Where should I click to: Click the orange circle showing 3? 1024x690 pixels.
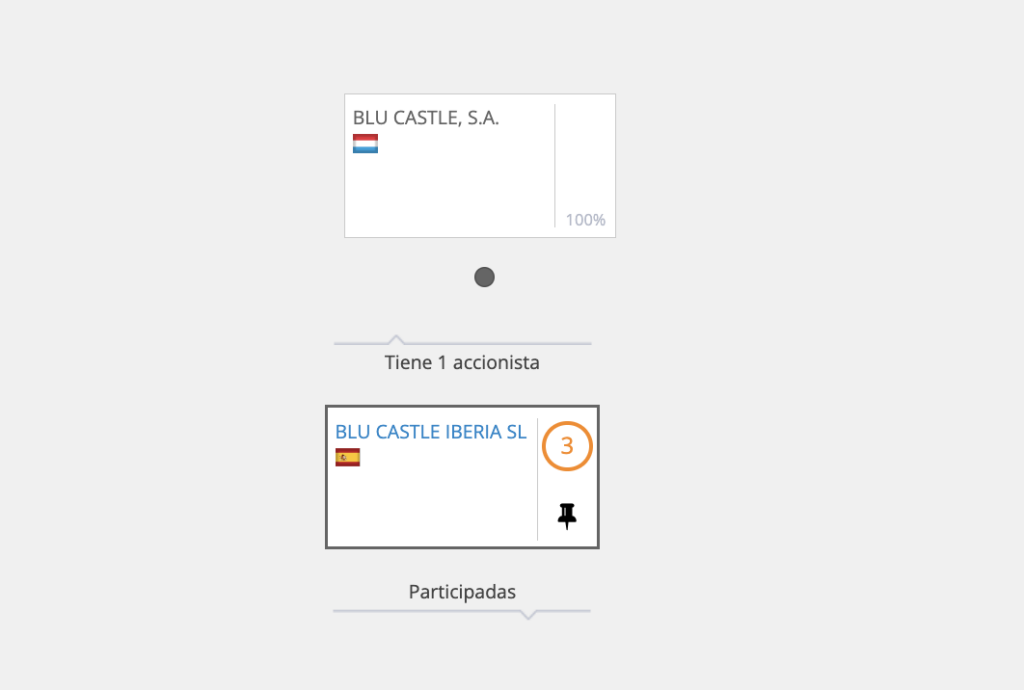[567, 446]
